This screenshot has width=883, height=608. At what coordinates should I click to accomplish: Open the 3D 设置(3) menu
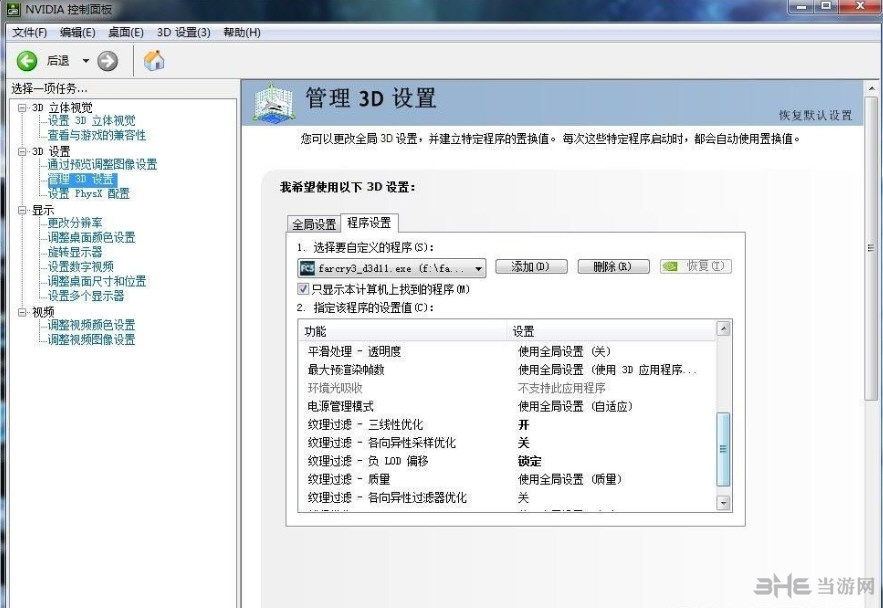coord(184,33)
